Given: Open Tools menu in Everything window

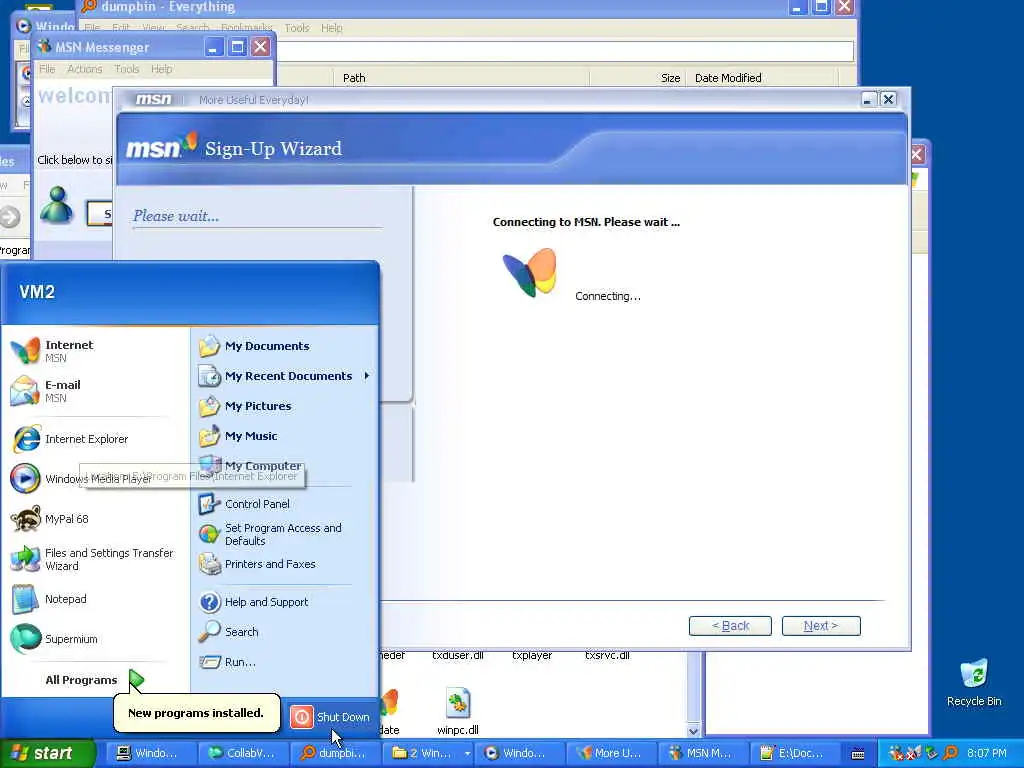Looking at the screenshot, I should (296, 27).
